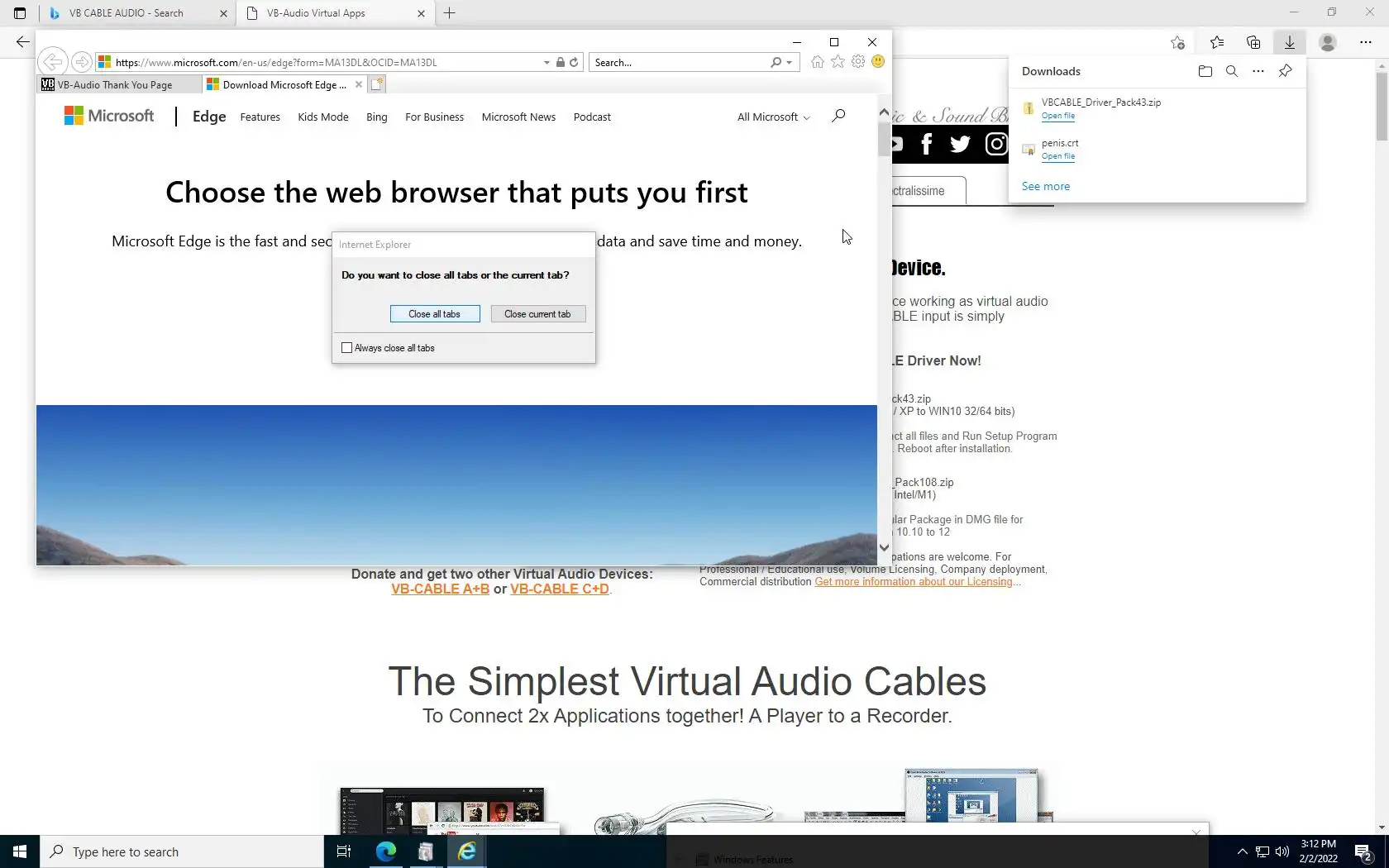Check Always close all tabs checkbox
Viewport: 1389px width, 868px height.
[347, 348]
